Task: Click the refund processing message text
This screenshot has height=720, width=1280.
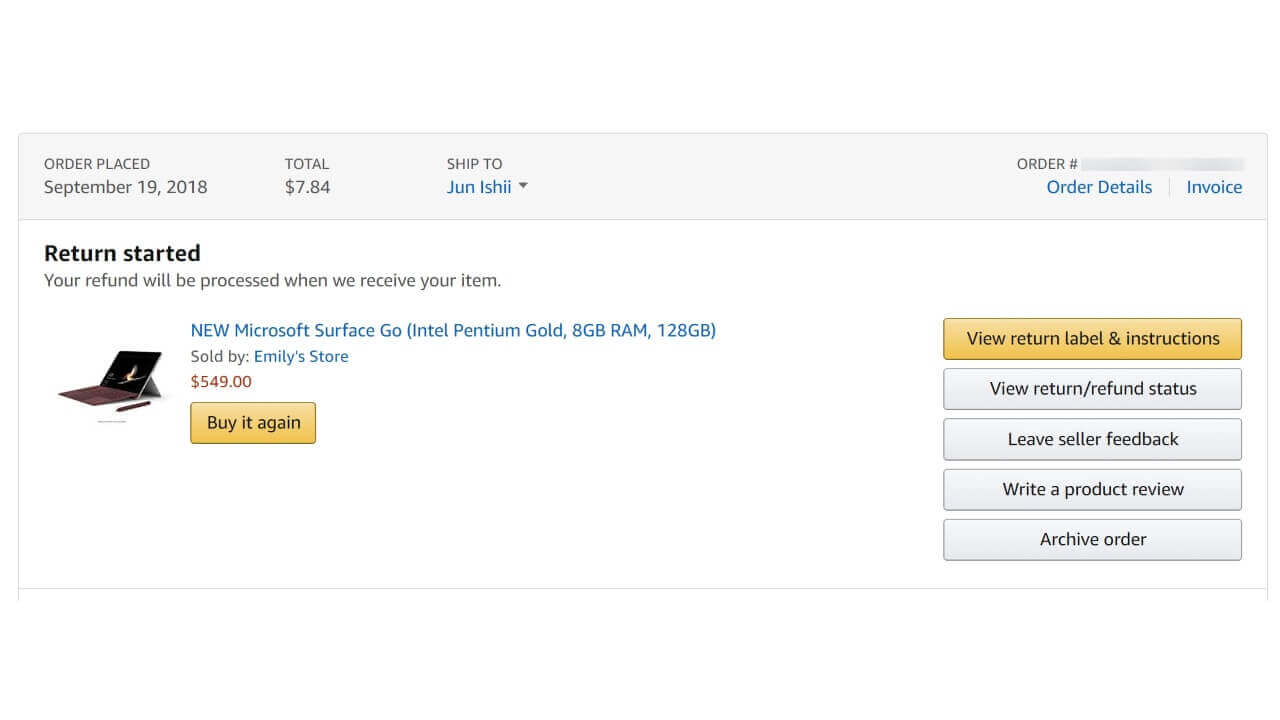Action: (272, 280)
